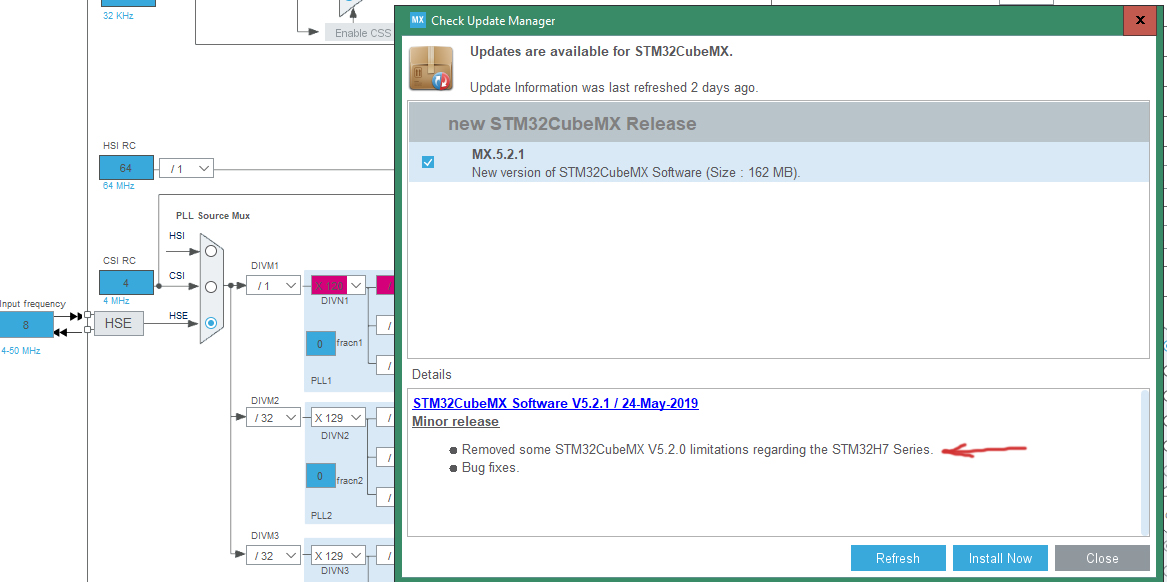Click the '4 MHz' label under CSI RC
The width and height of the screenshot is (1167, 582).
[x=116, y=301]
